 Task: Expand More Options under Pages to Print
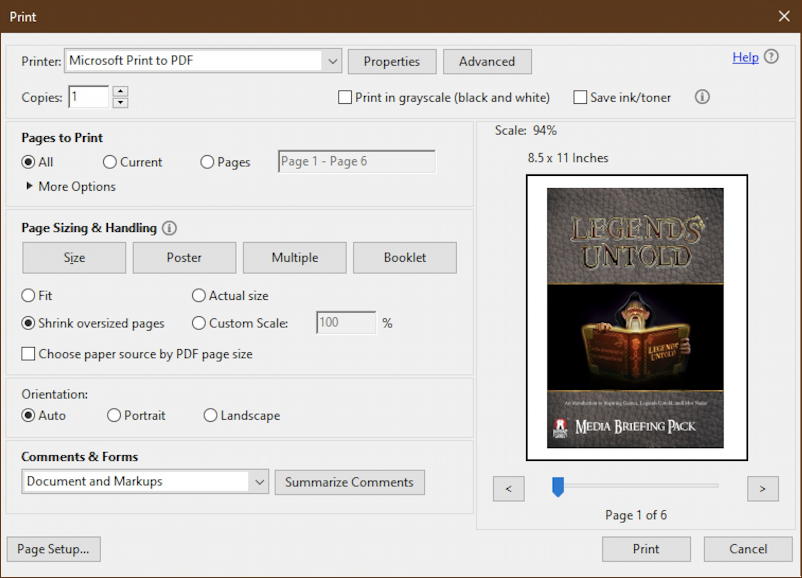pos(70,187)
